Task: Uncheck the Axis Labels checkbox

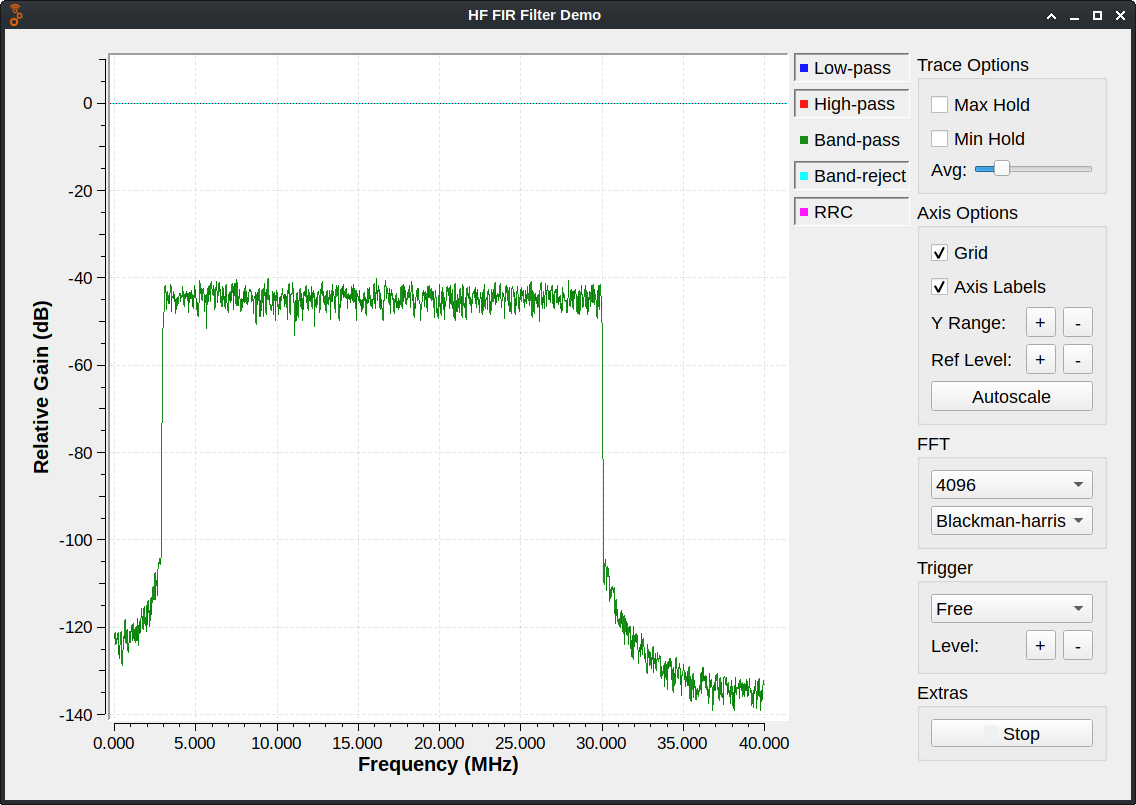Action: [940, 287]
